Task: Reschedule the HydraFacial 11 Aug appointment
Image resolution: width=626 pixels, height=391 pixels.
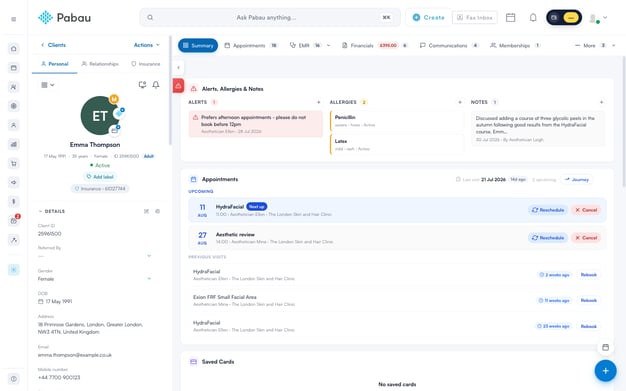Action: 548,210
